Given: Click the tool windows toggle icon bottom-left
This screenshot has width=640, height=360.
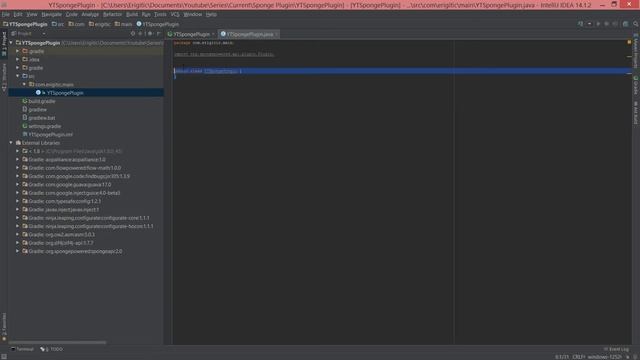Looking at the screenshot, I should click(4, 357).
